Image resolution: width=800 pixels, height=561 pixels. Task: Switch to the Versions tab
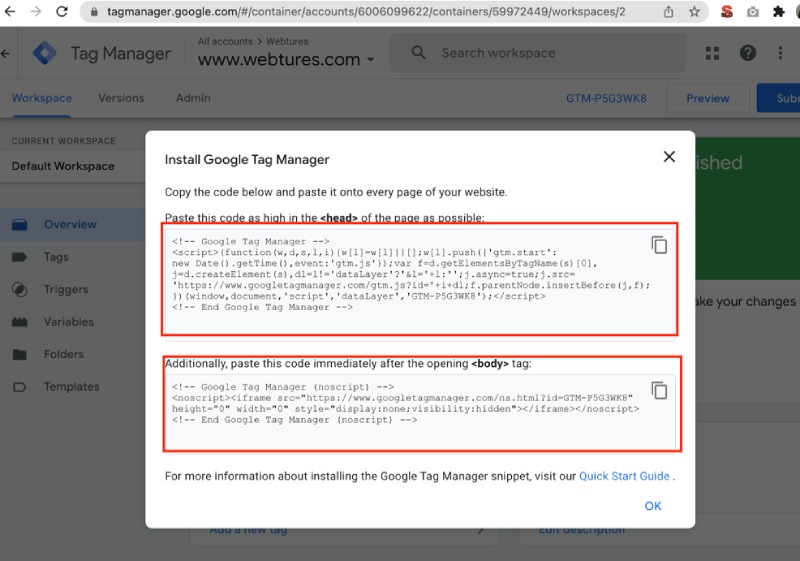(x=121, y=98)
